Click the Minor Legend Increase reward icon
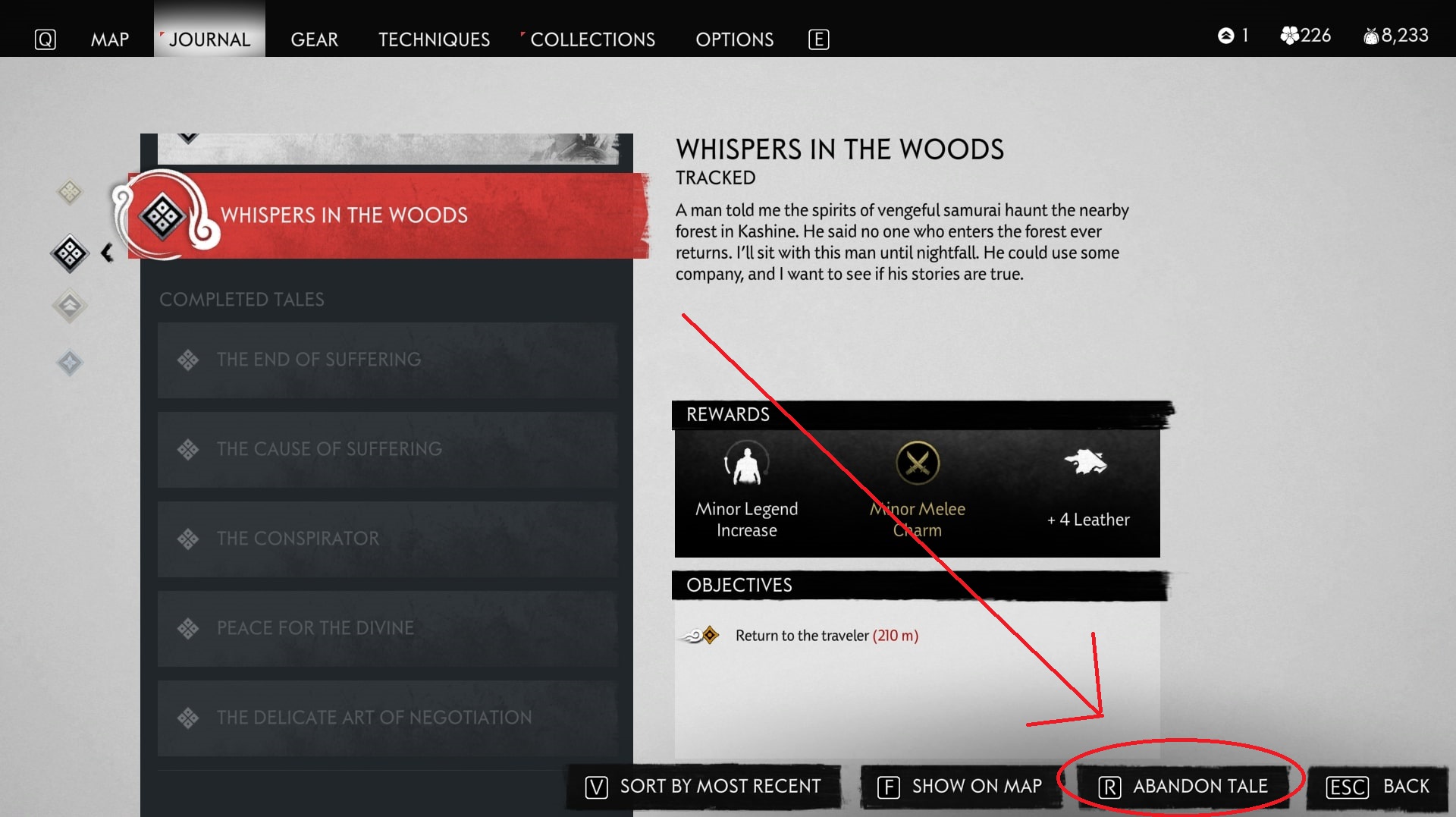Image resolution: width=1456 pixels, height=817 pixels. pos(746,463)
